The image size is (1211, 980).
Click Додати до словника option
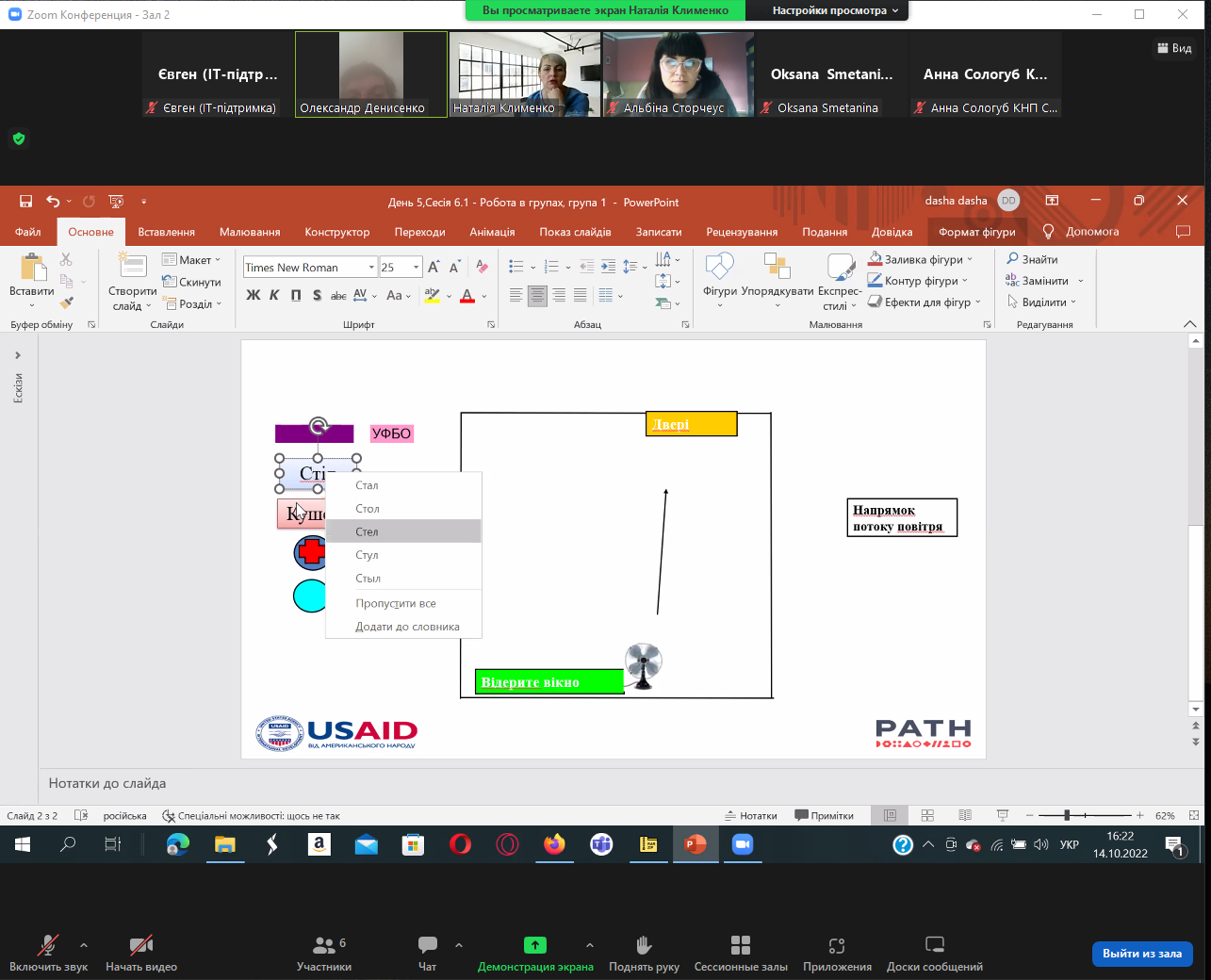pyautogui.click(x=407, y=627)
